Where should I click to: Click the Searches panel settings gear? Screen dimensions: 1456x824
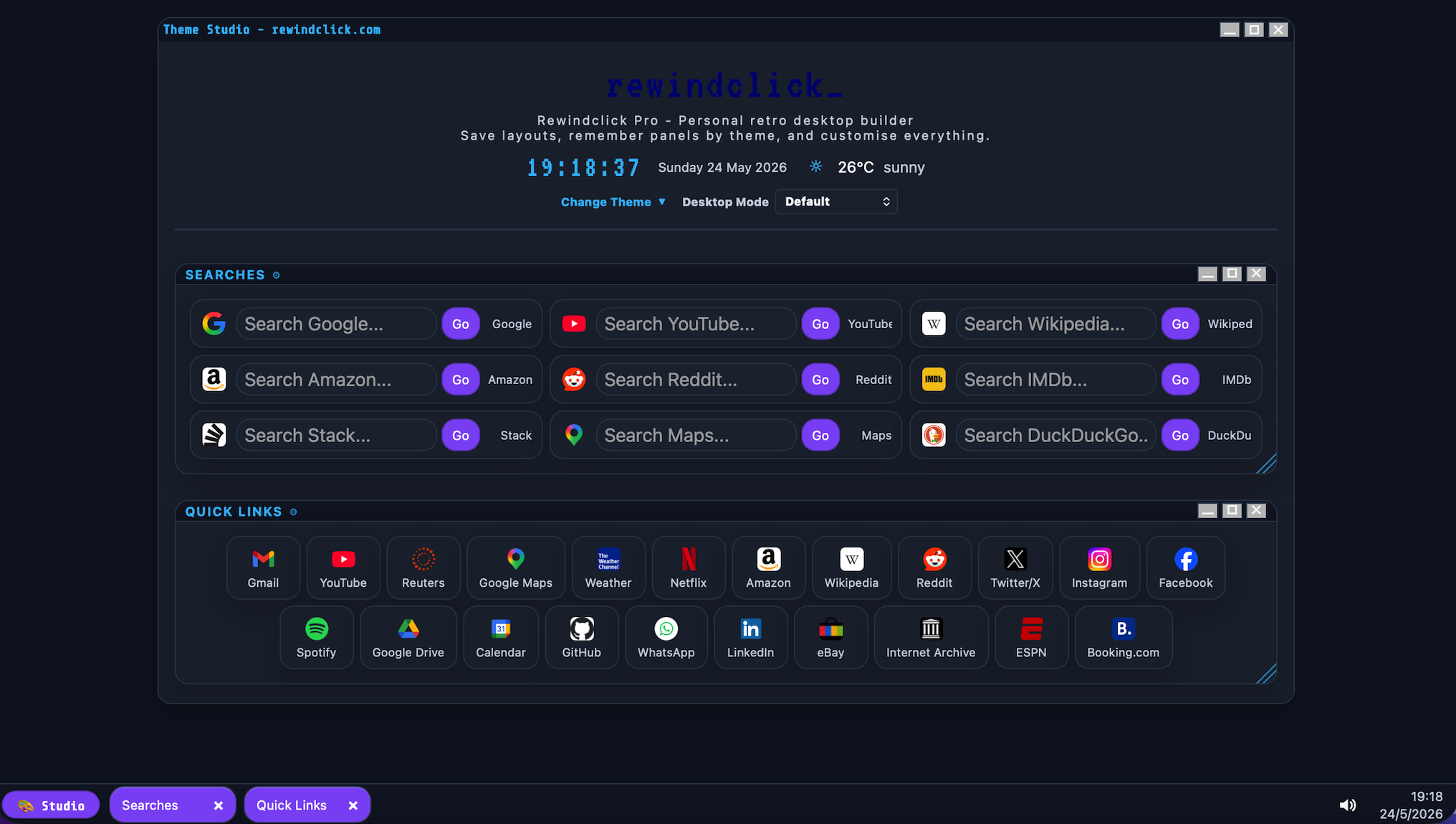coord(277,275)
